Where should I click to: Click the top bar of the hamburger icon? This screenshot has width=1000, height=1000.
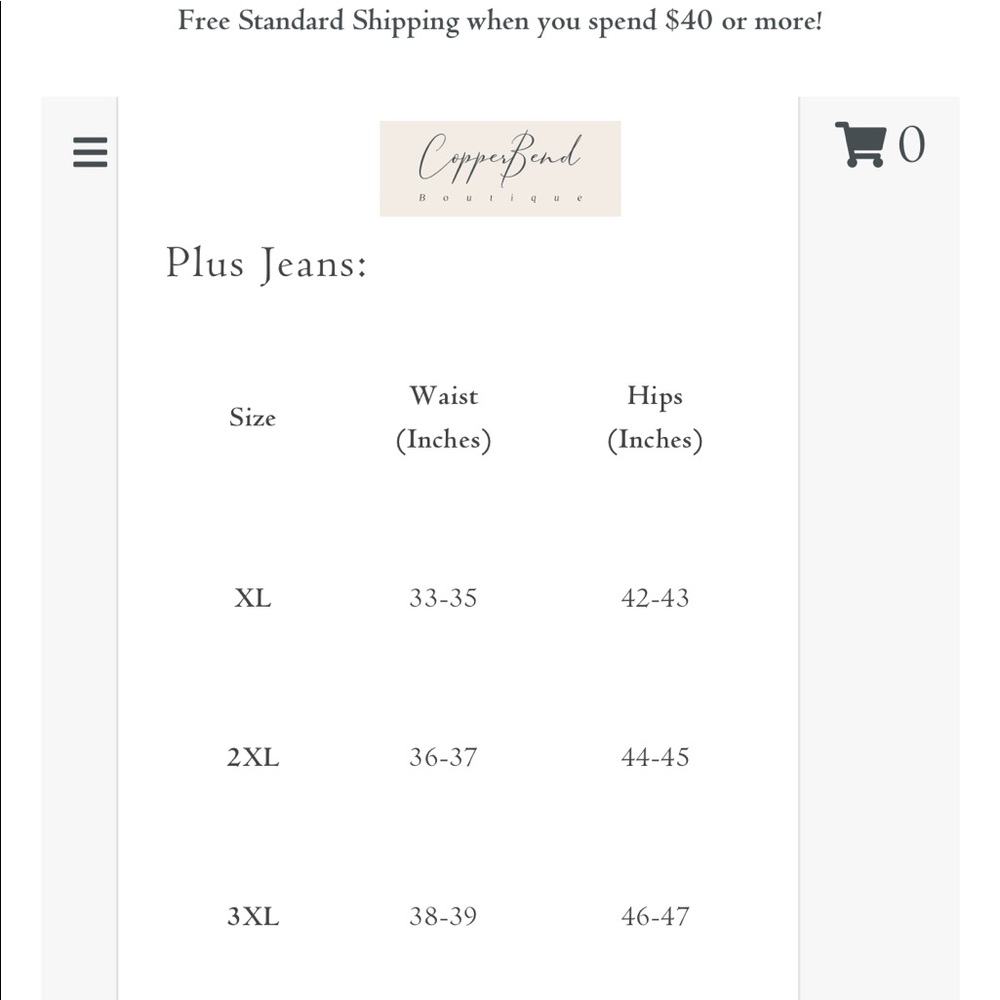coord(90,141)
